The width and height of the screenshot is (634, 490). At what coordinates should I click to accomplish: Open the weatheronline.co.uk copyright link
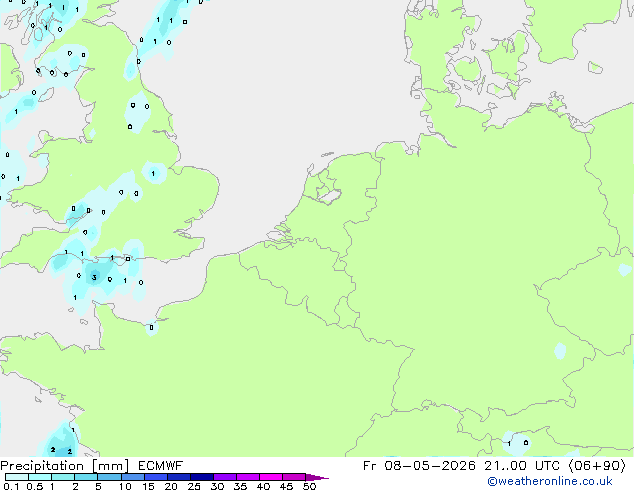tap(549, 481)
